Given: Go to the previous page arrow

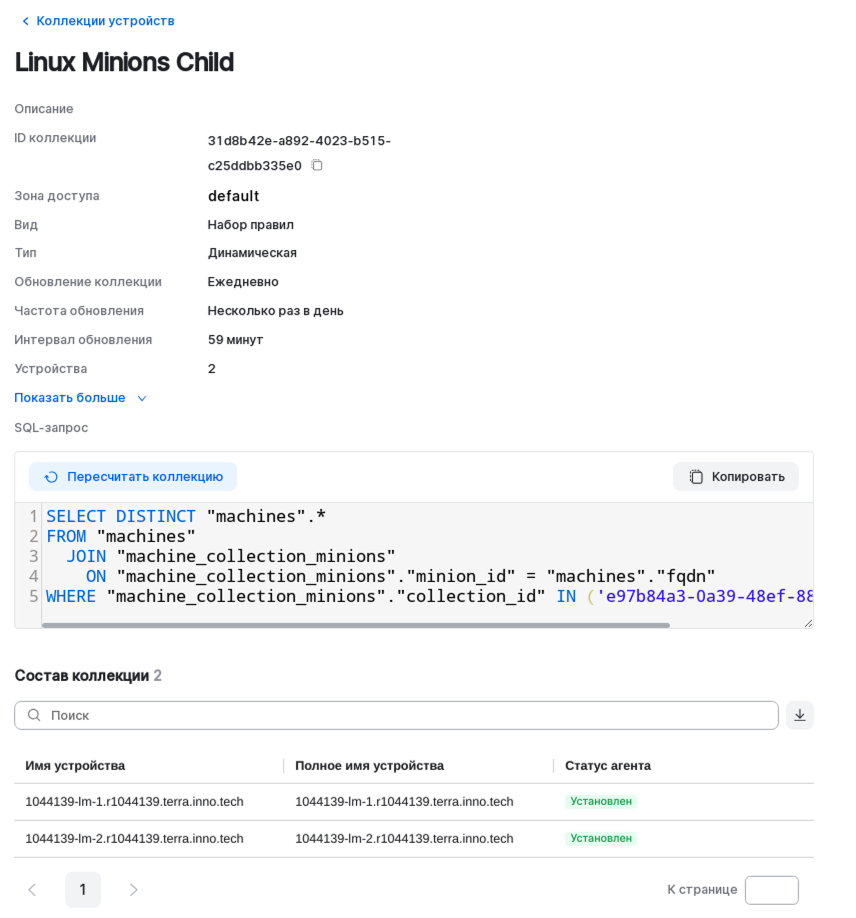Looking at the screenshot, I should point(32,889).
